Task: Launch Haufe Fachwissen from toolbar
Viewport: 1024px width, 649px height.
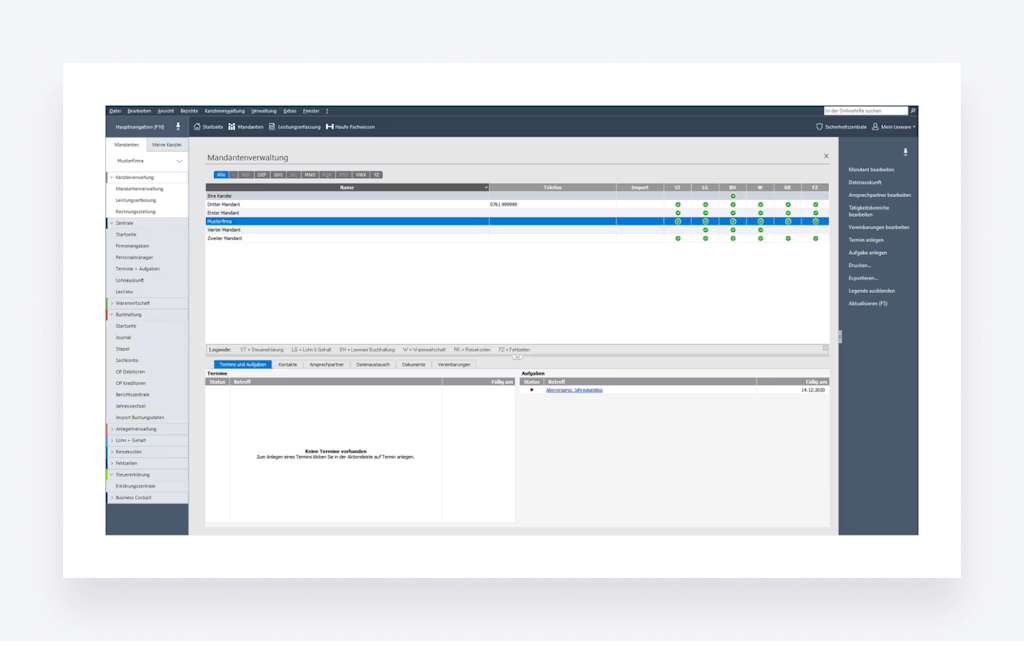Action: point(350,127)
